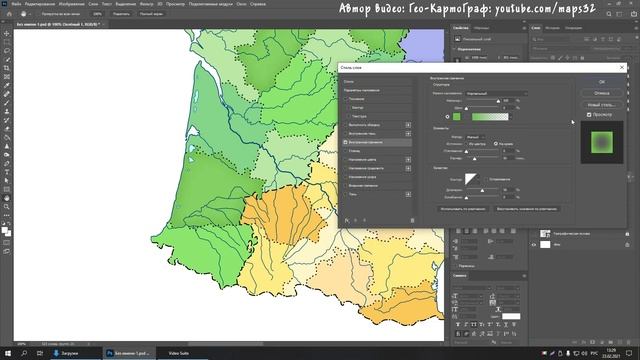Screen dimensions: 640x360
Task: Open the Символ panel menu
Action: pyautogui.click(x=524, y=276)
